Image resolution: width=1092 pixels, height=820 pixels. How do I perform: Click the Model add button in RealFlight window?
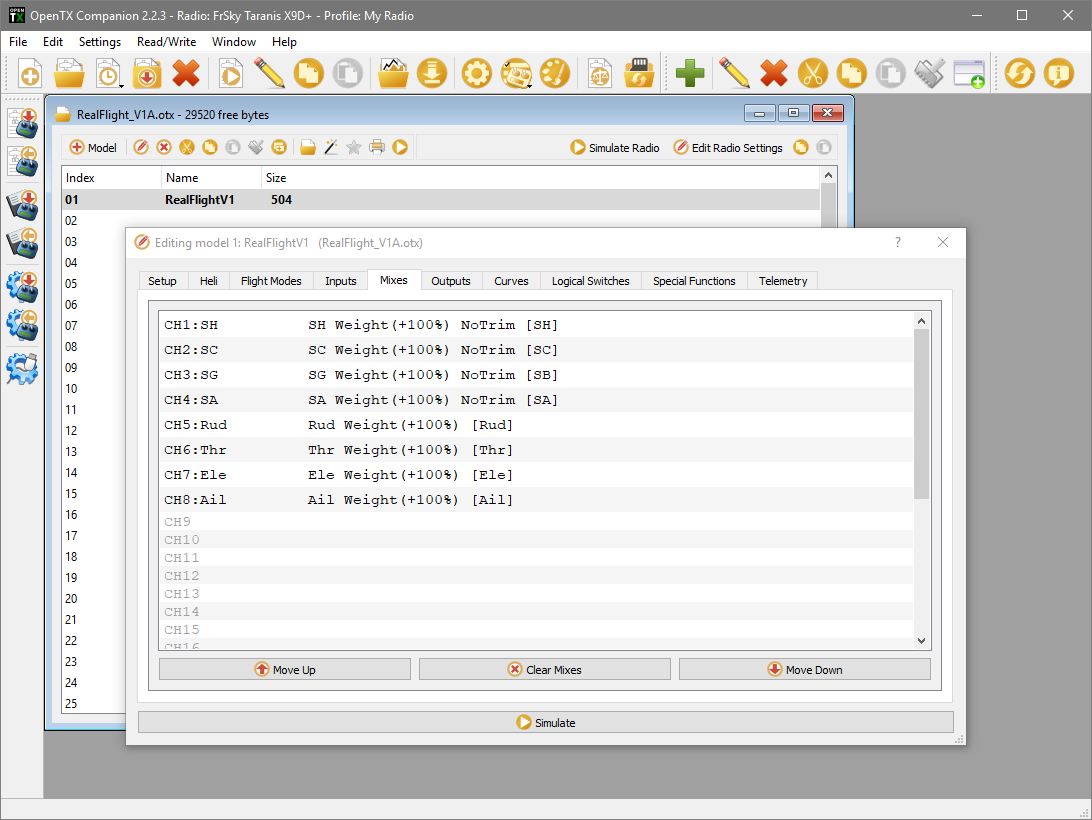93,148
